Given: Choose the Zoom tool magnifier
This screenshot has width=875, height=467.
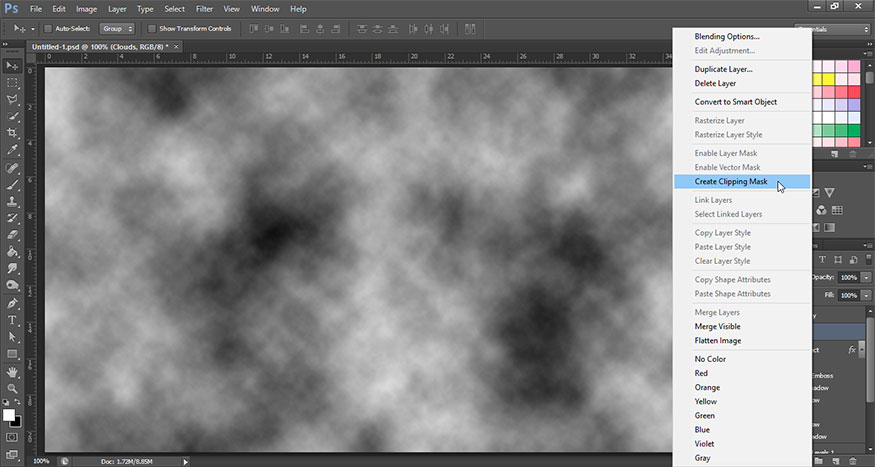Looking at the screenshot, I should [x=13, y=387].
